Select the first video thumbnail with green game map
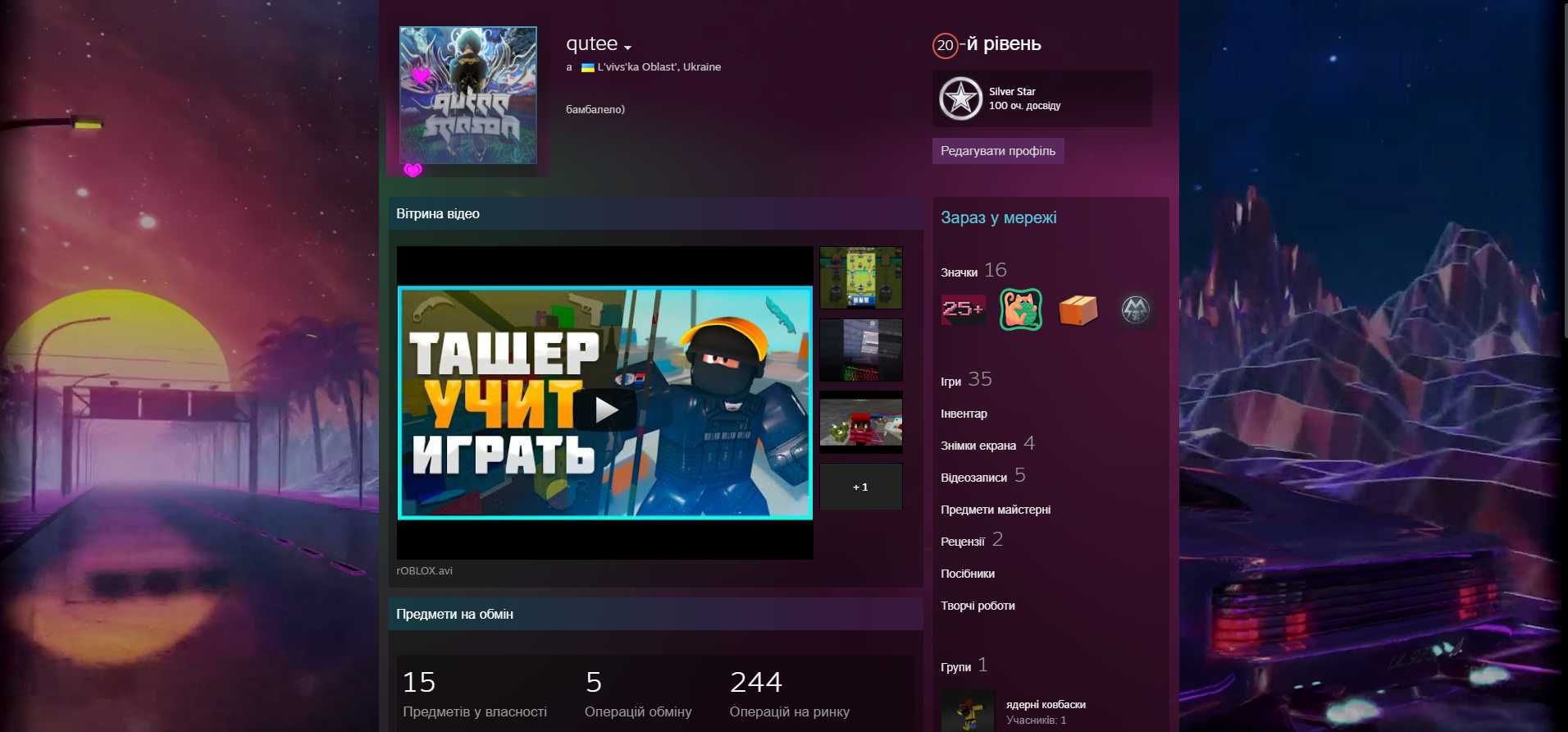The height and width of the screenshot is (732, 1568). (x=861, y=278)
